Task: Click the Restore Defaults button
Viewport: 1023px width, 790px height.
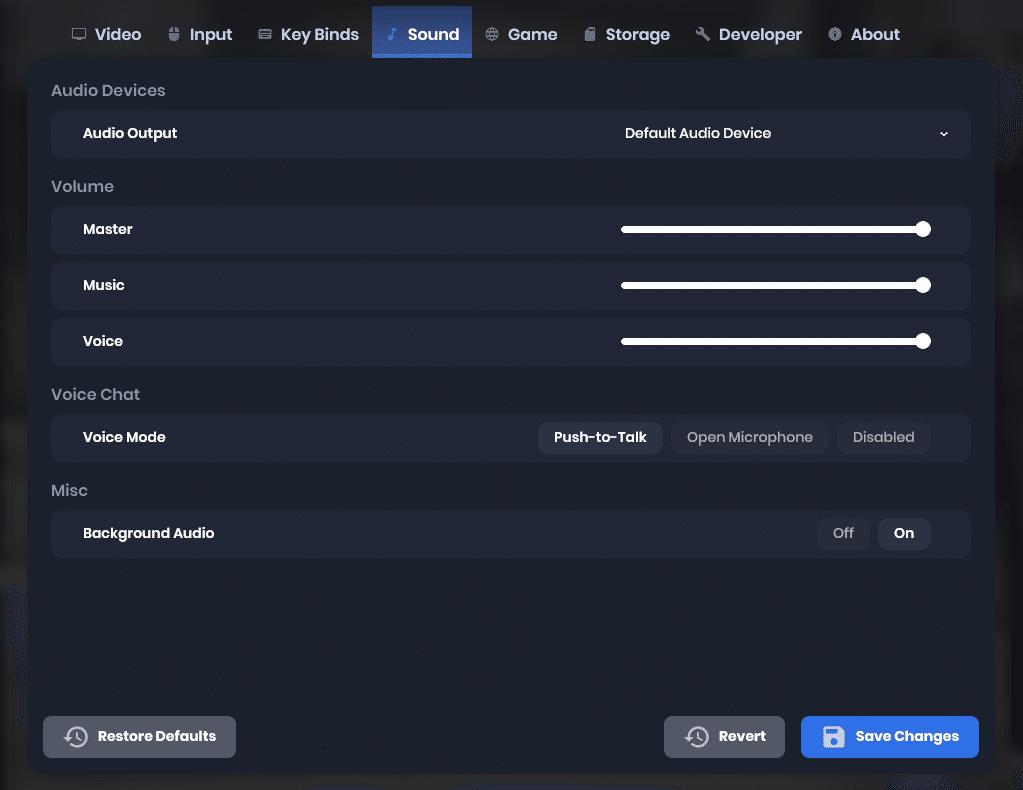Action: (x=140, y=737)
